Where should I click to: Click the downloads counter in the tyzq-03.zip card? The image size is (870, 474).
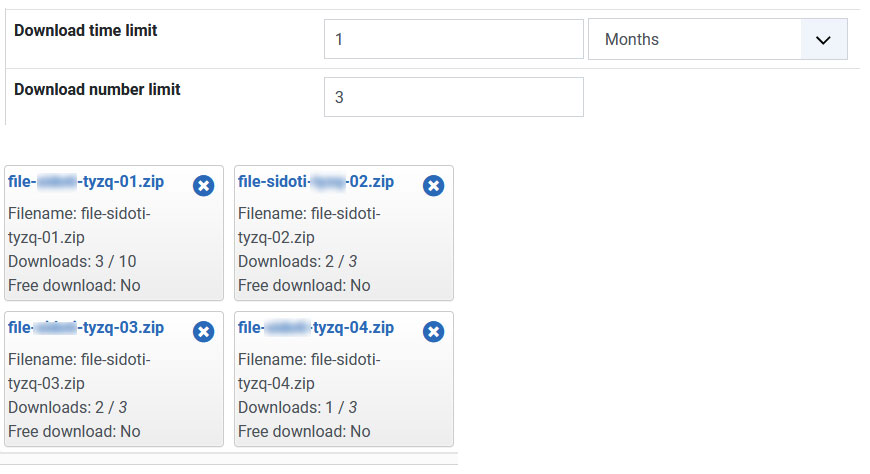[x=67, y=408]
